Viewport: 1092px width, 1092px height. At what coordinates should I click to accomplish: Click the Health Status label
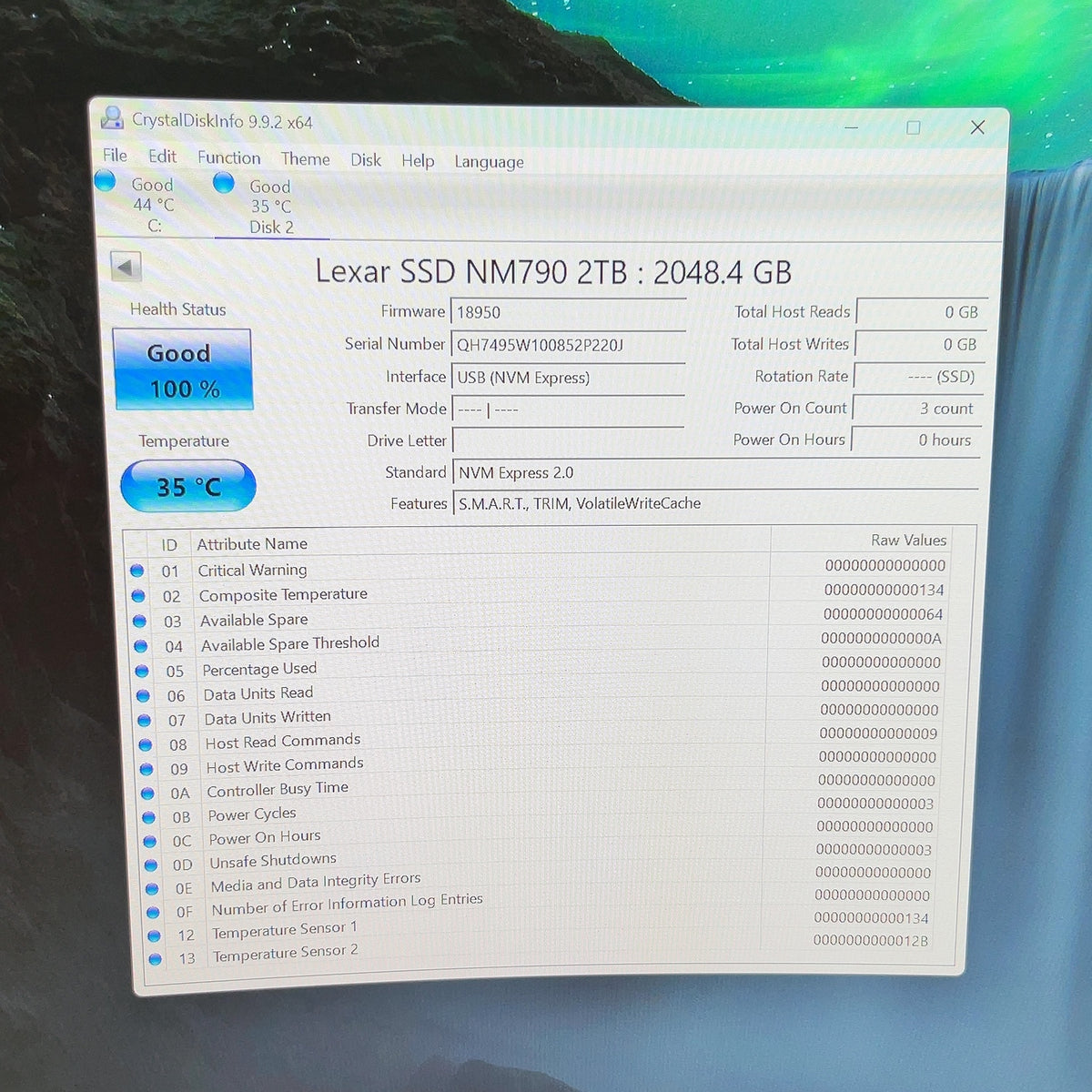point(177,309)
